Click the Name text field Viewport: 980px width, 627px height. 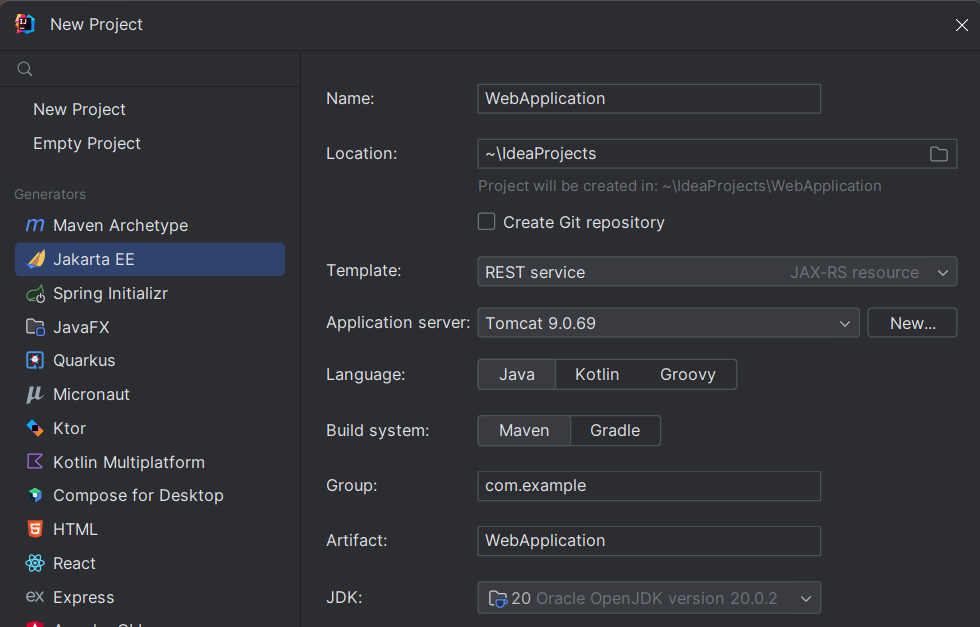pos(649,98)
